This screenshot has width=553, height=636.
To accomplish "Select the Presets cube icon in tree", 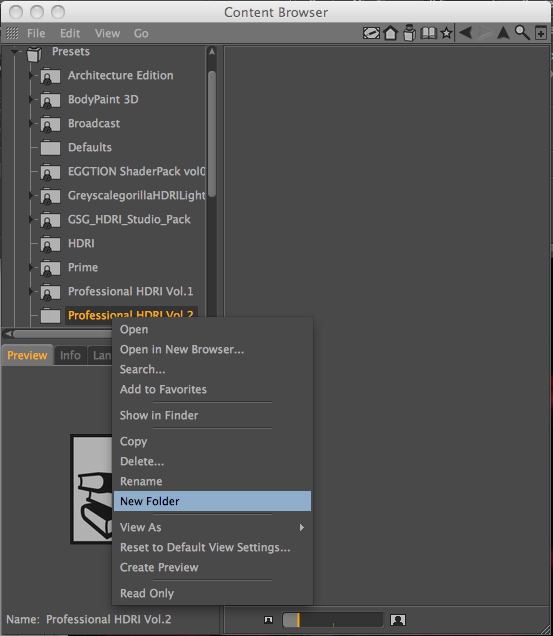I will pyautogui.click(x=34, y=54).
